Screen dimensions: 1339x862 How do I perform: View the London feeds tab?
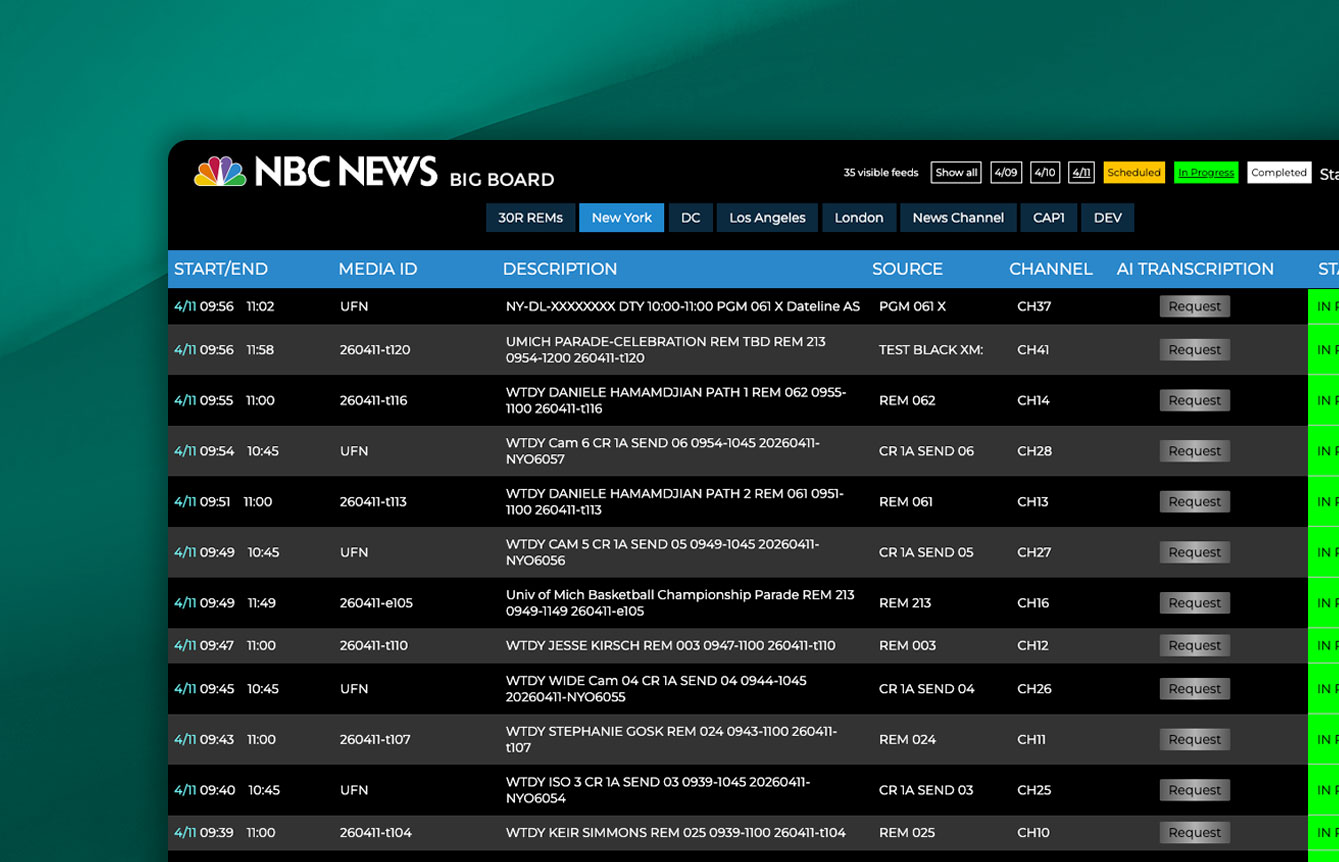tap(859, 217)
